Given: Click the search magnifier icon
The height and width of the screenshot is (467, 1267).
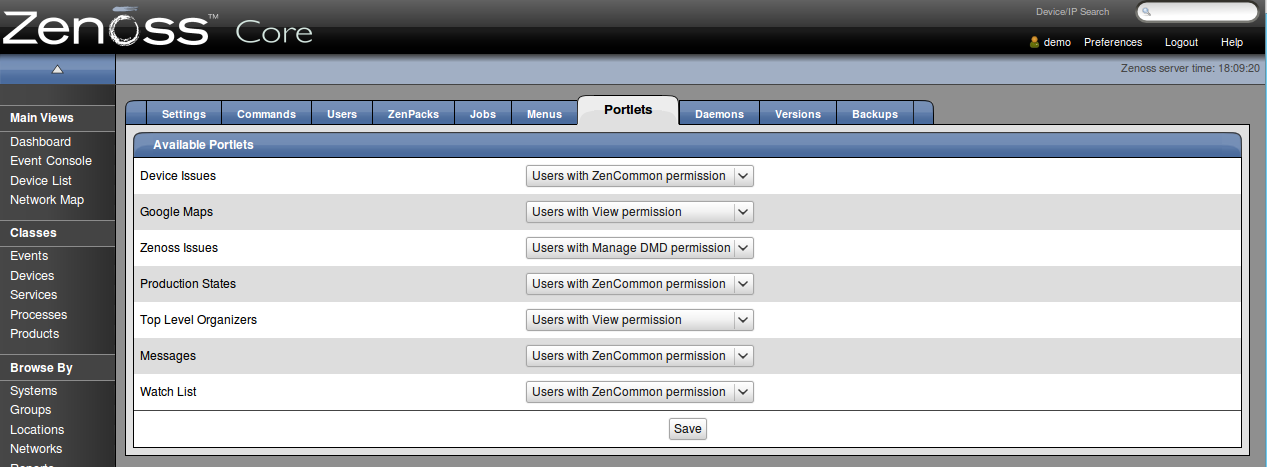Looking at the screenshot, I should point(1147,12).
